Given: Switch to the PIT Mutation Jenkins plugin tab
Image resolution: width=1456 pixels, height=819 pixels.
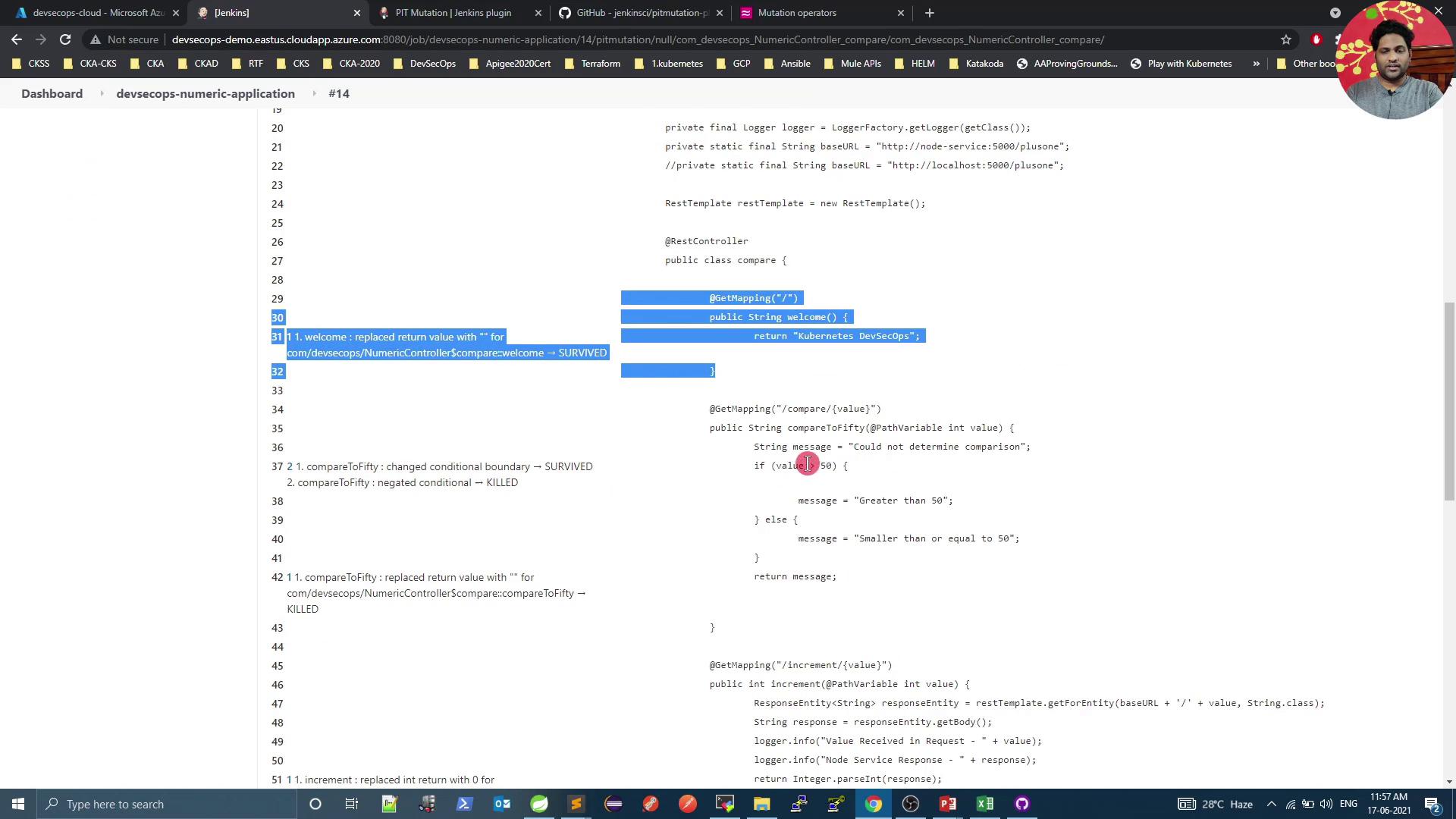Looking at the screenshot, I should coord(453,13).
